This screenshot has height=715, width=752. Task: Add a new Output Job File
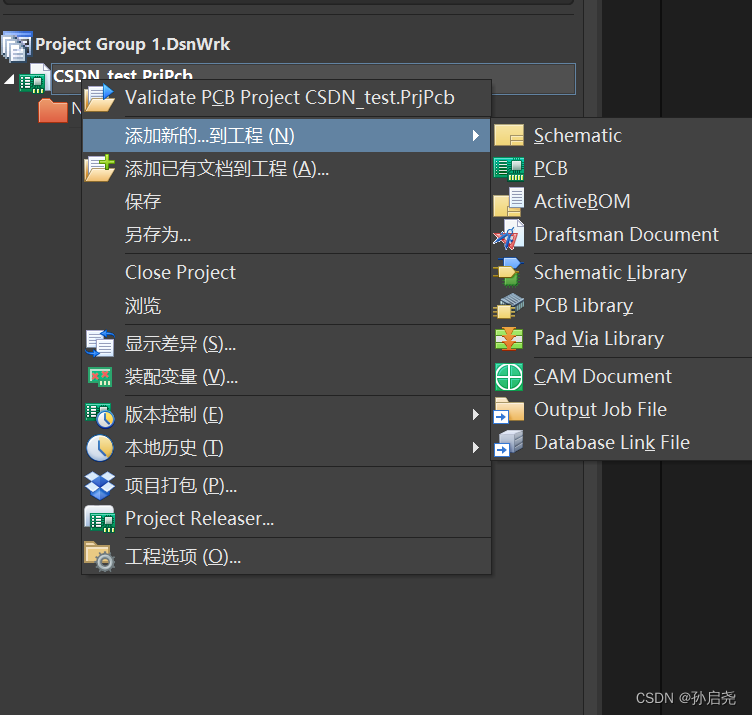622,410
